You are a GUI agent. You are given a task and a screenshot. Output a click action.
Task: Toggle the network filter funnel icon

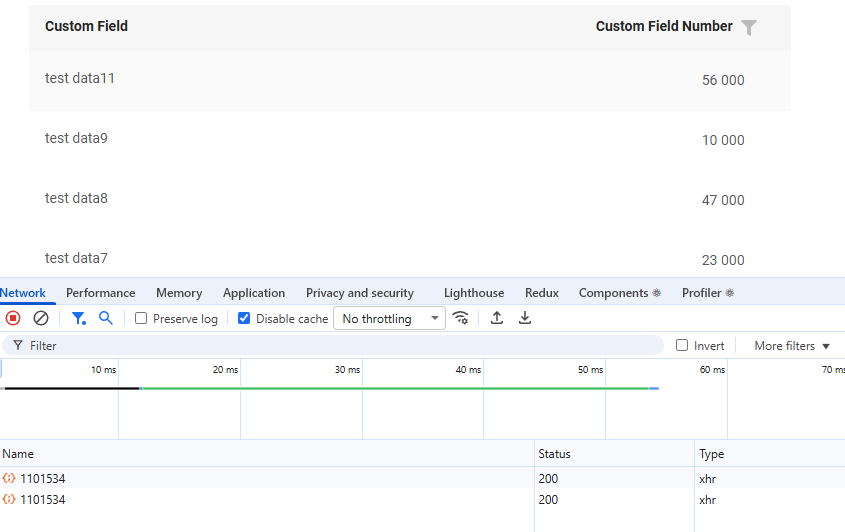coord(78,318)
